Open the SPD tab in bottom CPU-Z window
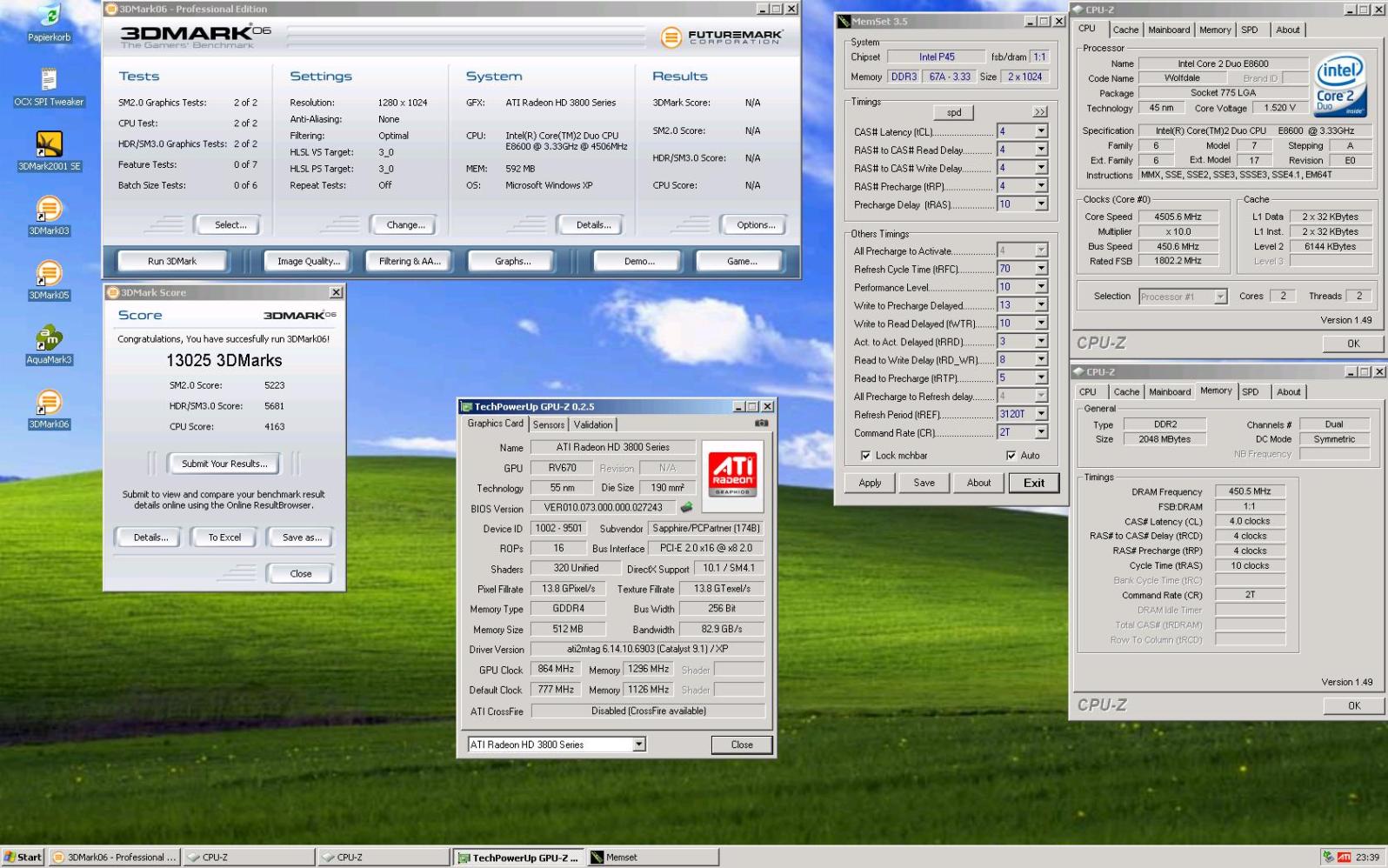This screenshot has width=1388, height=868. click(1251, 392)
